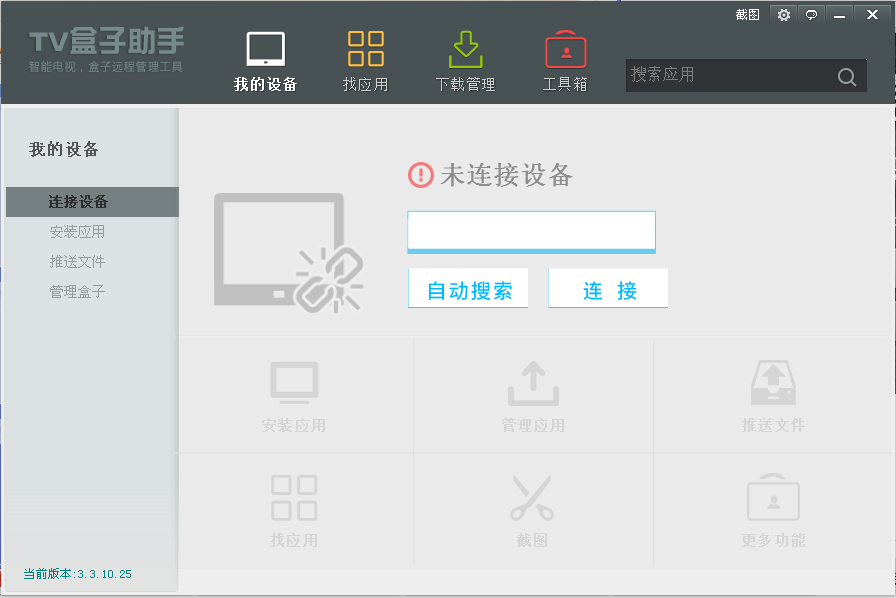The image size is (896, 598).
Task: Click the 找应用 grid icon in lower panel
Action: click(x=296, y=498)
